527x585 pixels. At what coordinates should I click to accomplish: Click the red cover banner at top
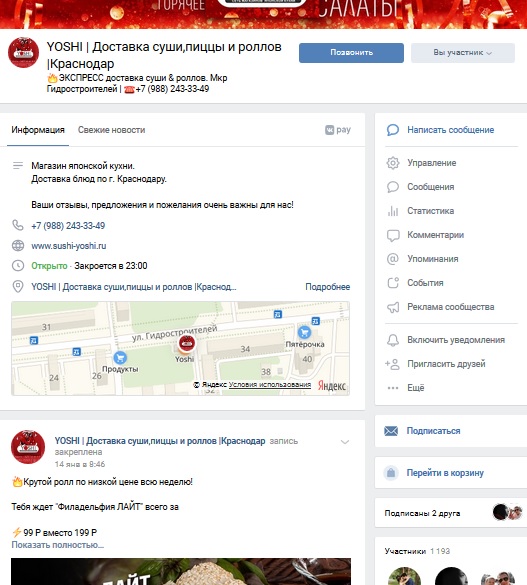(263, 14)
